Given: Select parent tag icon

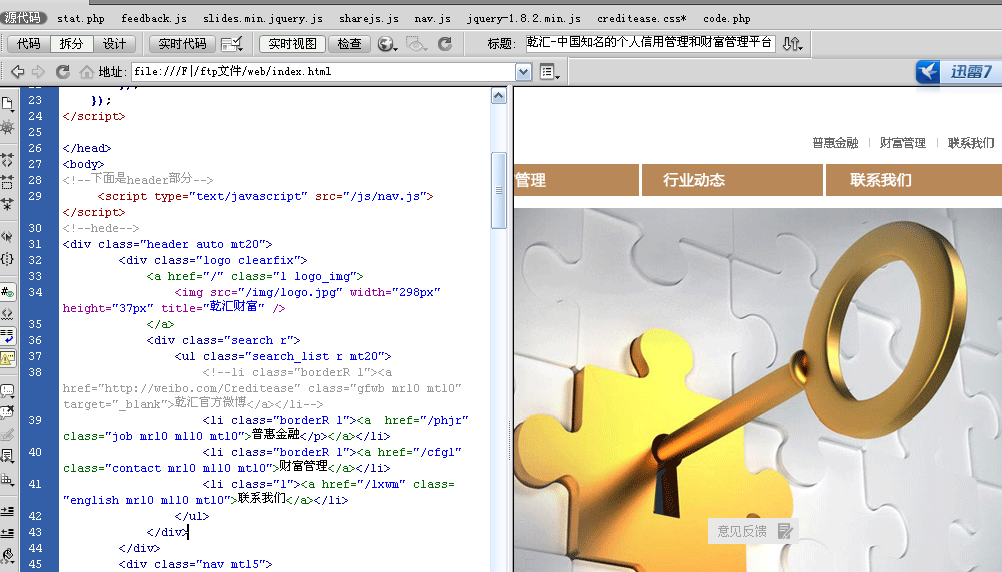Looking at the screenshot, I should point(8,236).
